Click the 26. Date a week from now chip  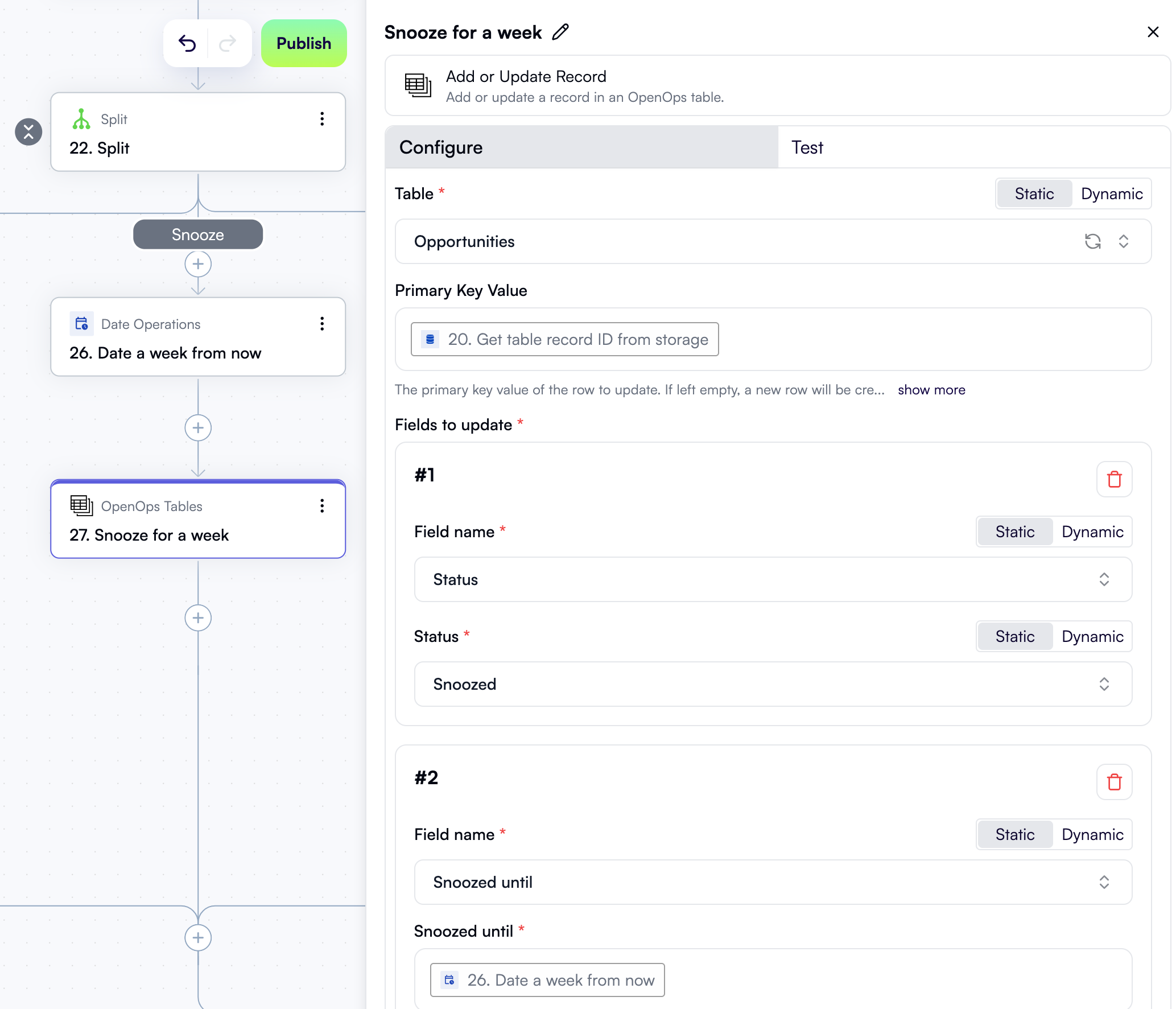pyautogui.click(x=547, y=979)
